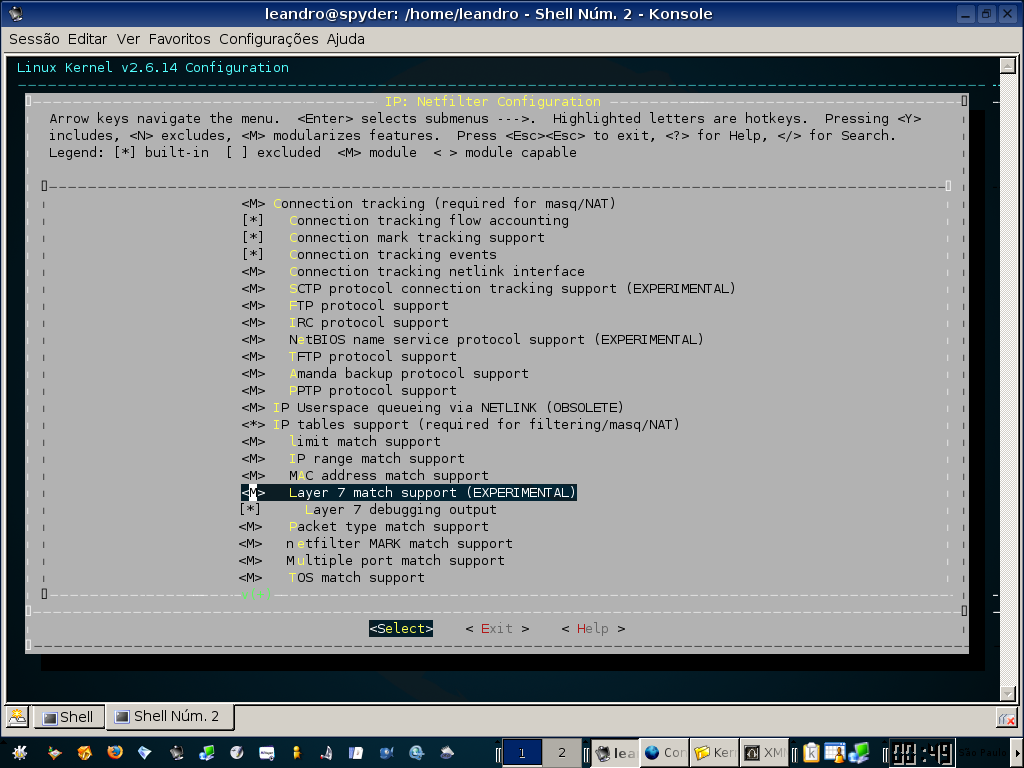Select the highlighted Layer 7 match support entry
This screenshot has width=1024, height=768.
pyautogui.click(x=408, y=492)
